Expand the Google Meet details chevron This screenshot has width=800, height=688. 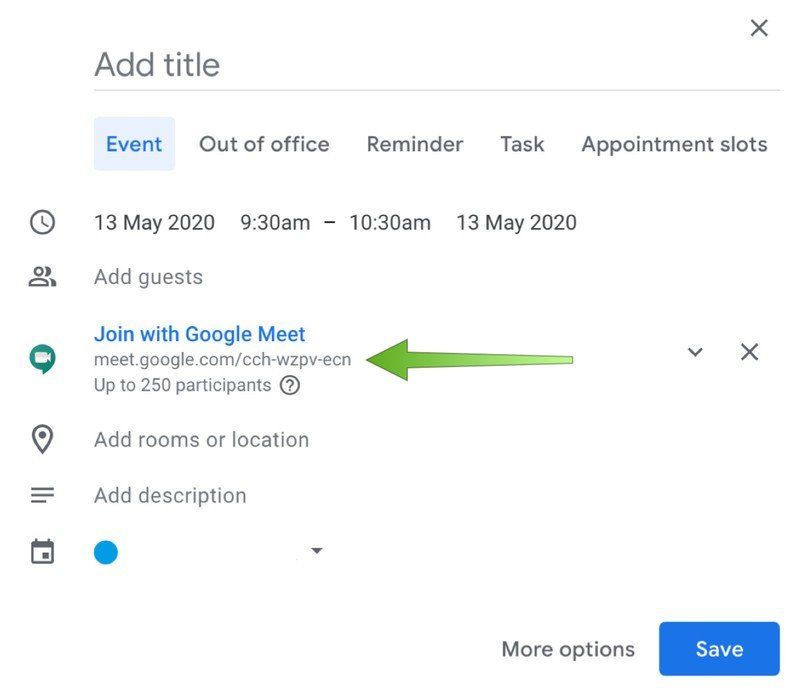click(x=694, y=352)
